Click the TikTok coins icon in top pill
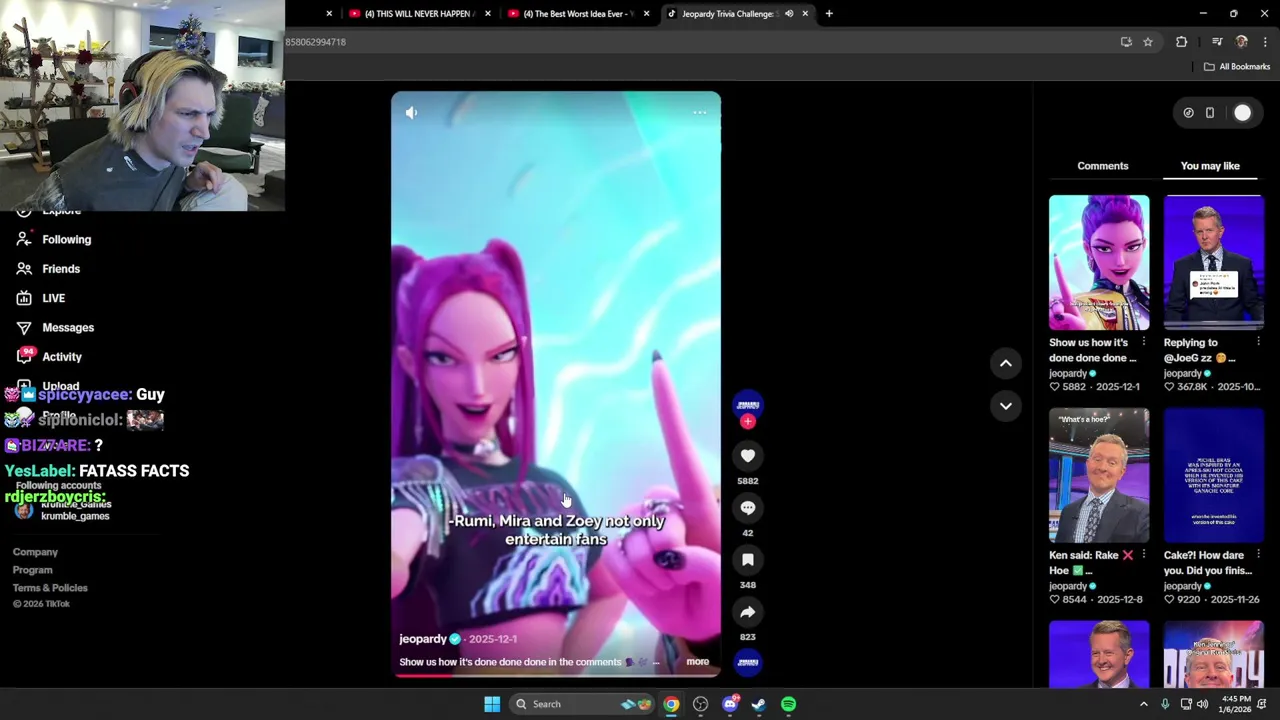The width and height of the screenshot is (1280, 720). [x=1188, y=113]
